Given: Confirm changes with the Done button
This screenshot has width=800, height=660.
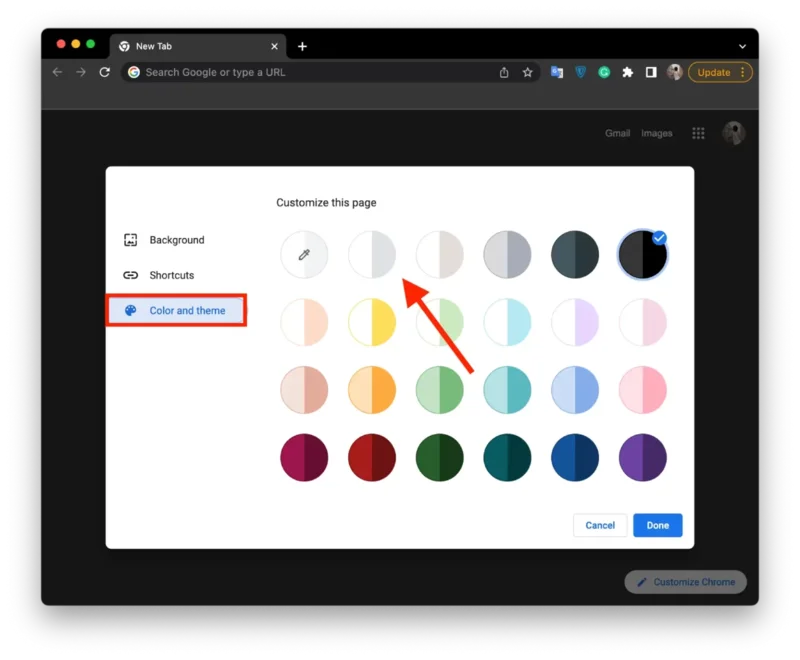Looking at the screenshot, I should pyautogui.click(x=658, y=525).
